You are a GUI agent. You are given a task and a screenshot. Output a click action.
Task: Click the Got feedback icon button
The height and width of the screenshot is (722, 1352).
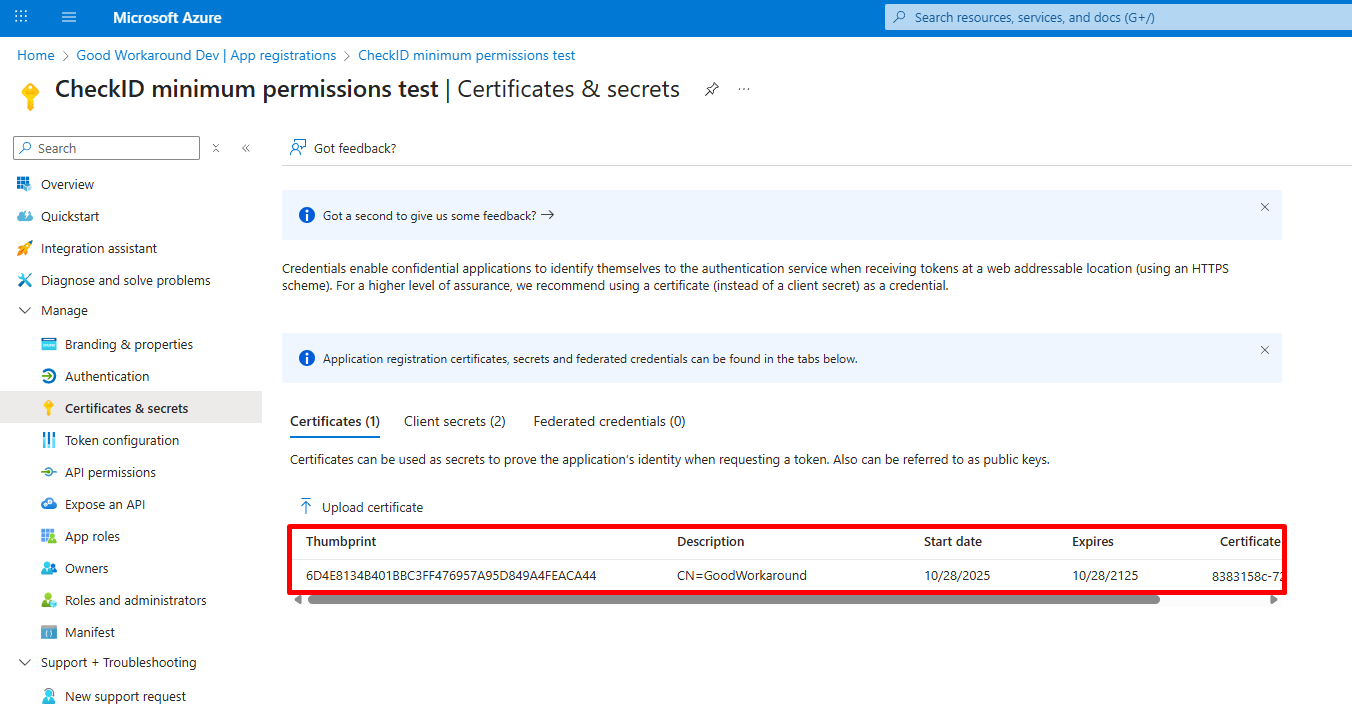[298, 148]
